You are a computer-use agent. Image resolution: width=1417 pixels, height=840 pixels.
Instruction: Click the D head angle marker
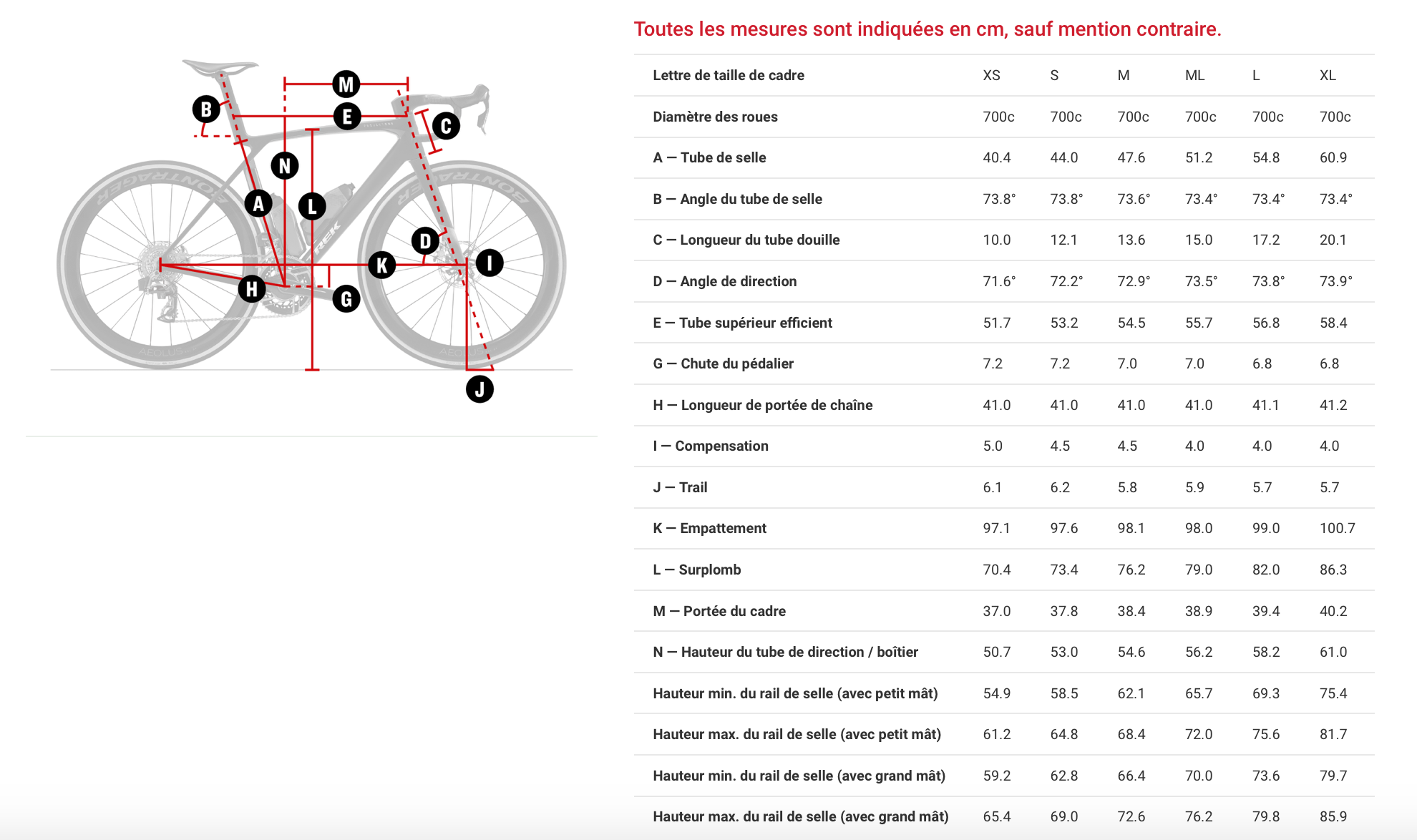coord(425,241)
